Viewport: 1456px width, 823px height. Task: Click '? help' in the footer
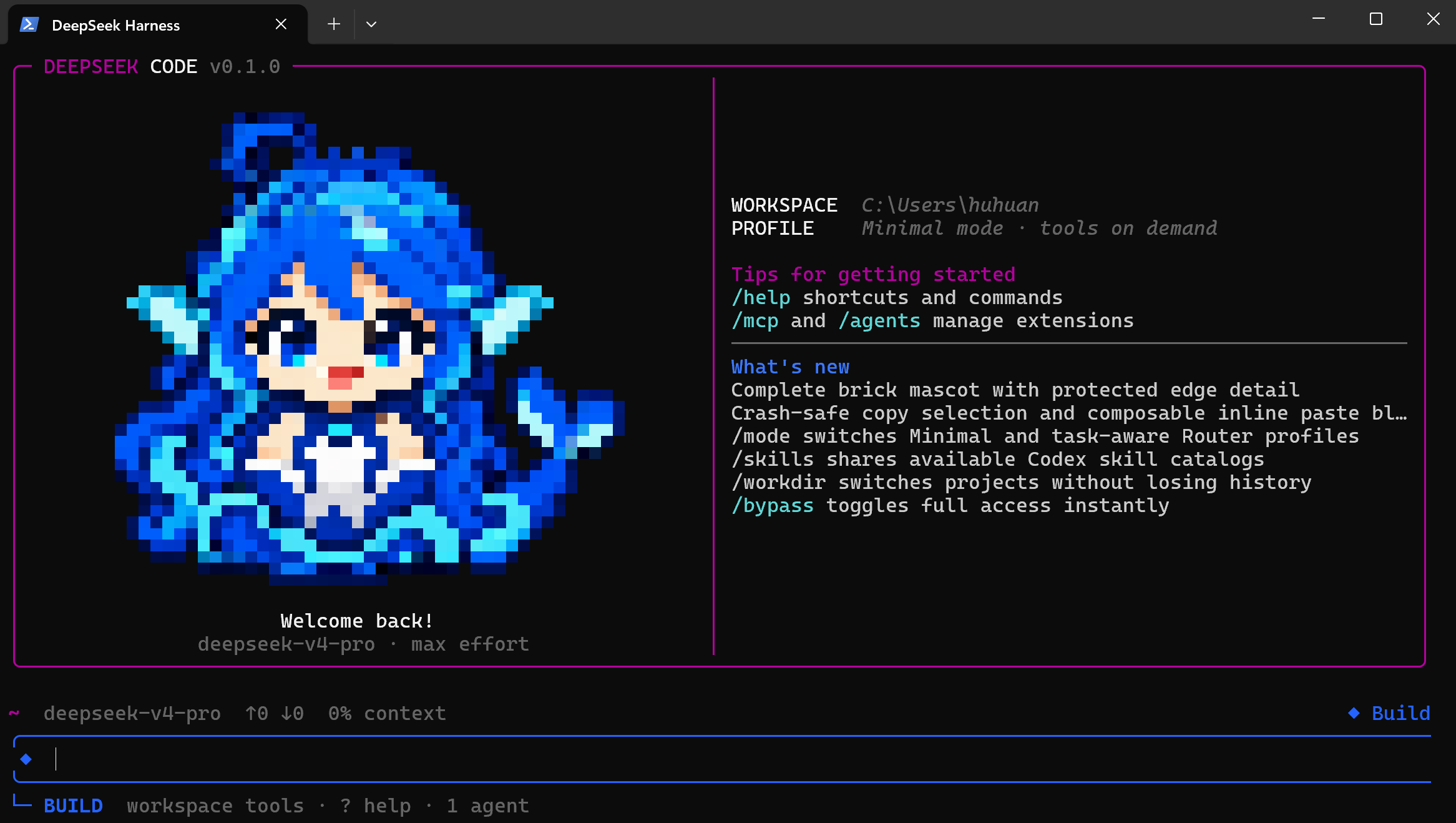(x=376, y=806)
